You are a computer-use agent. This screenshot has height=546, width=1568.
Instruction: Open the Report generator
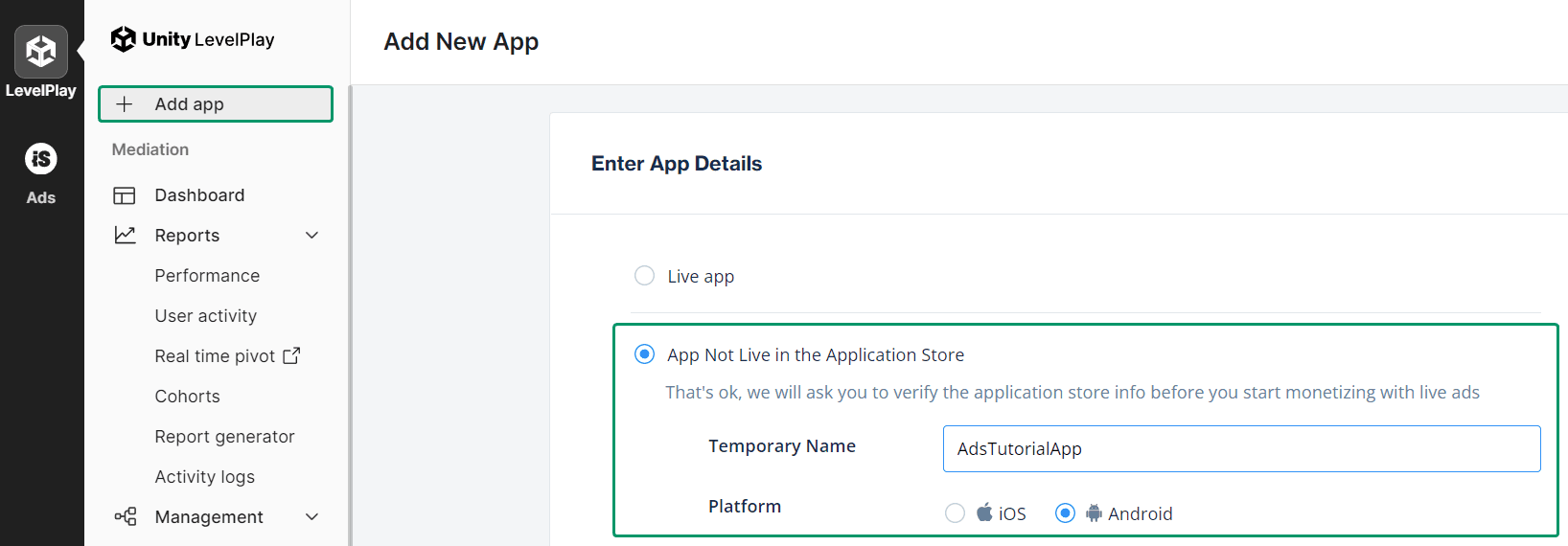224,437
